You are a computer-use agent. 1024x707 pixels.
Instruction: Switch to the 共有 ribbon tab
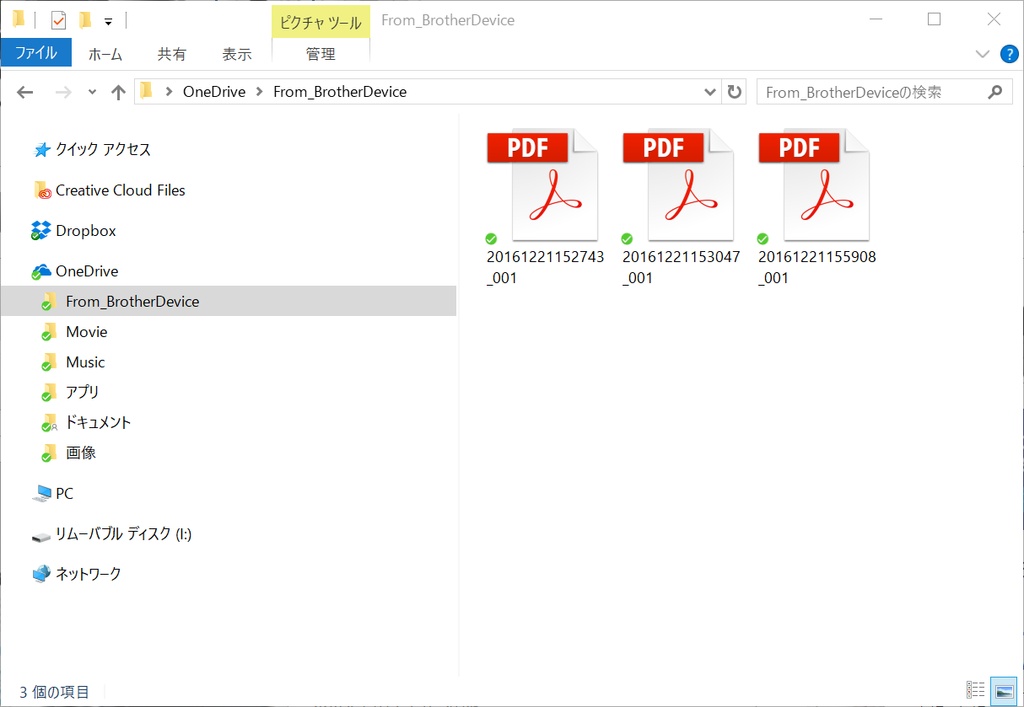(x=172, y=54)
